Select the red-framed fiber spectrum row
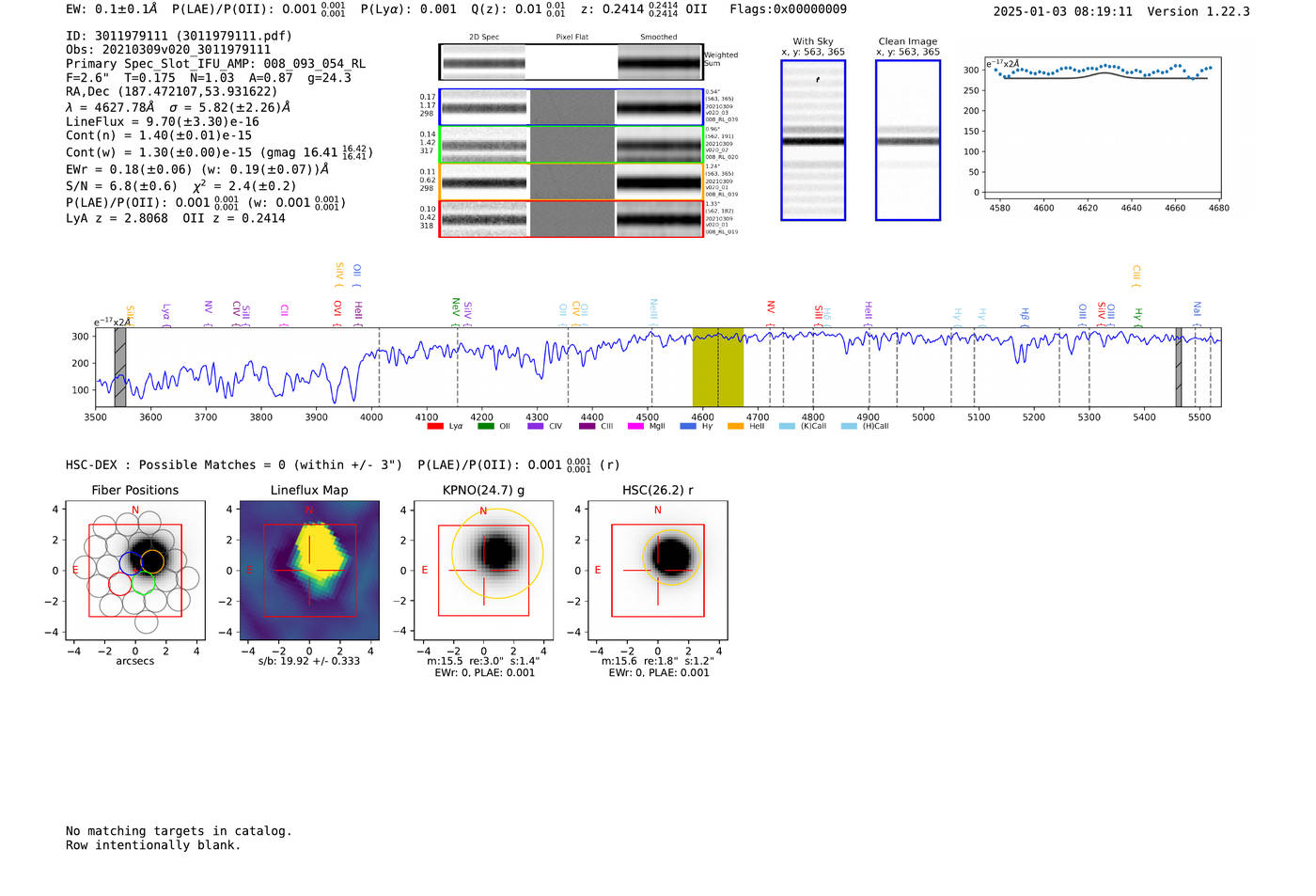The width and height of the screenshot is (1316, 896). 572,218
